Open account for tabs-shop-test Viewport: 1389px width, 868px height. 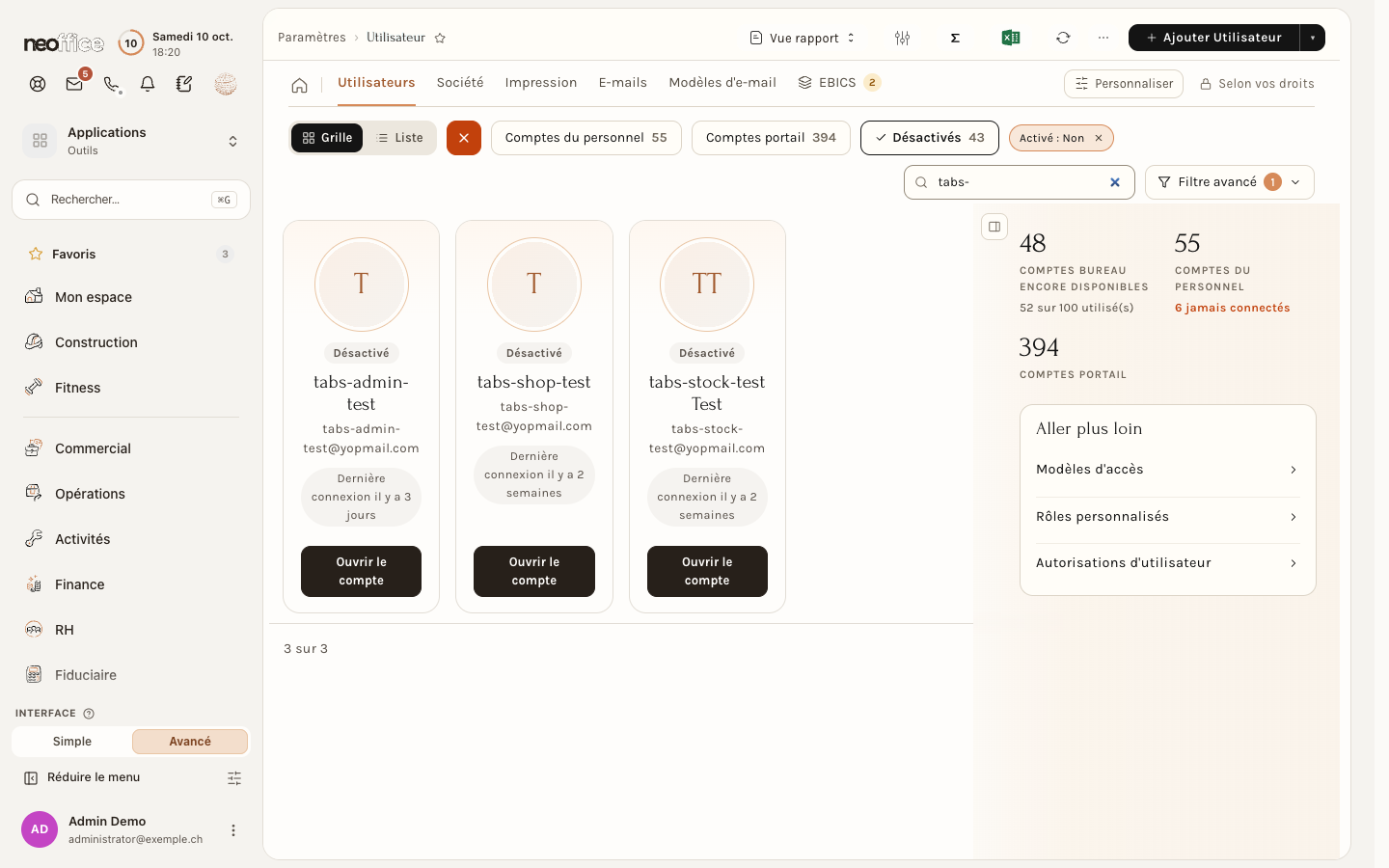click(534, 571)
